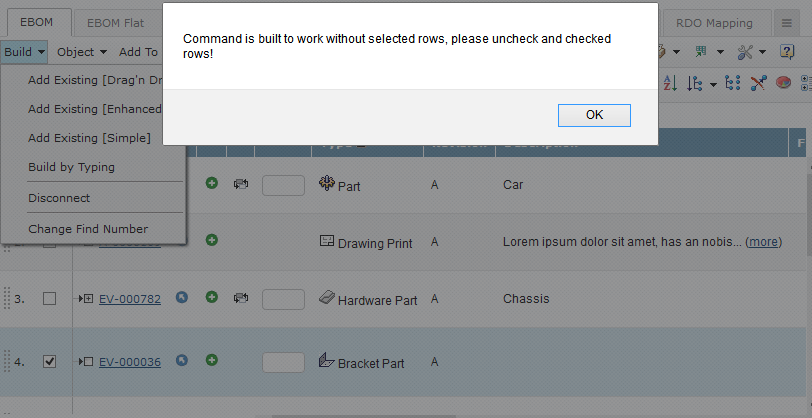Image resolution: width=812 pixels, height=418 pixels.
Task: Click the quantity input in Bracket Part row
Action: point(283,362)
